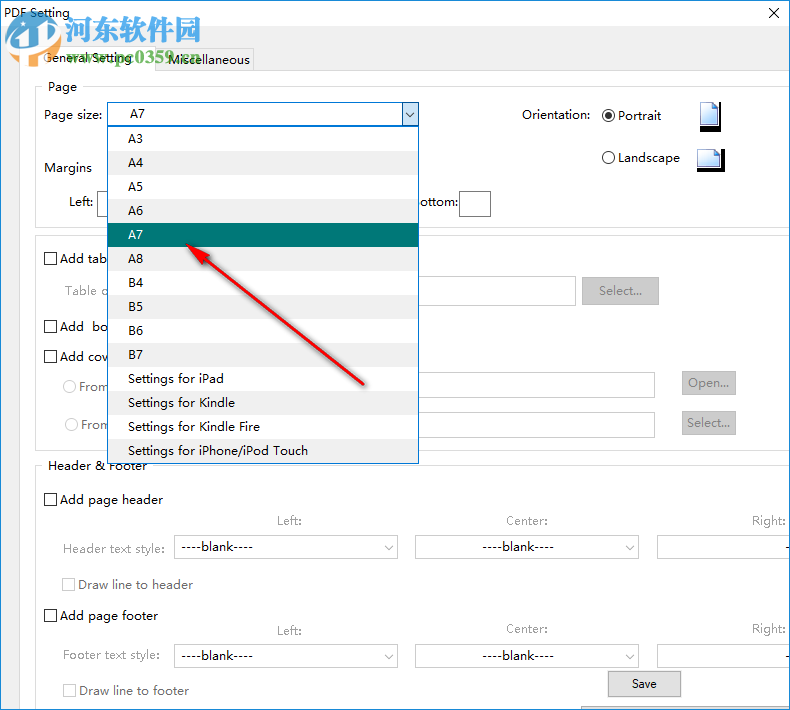The image size is (790, 710).
Task: Toggle Draw line to footer checkbox
Action: pyautogui.click(x=69, y=690)
